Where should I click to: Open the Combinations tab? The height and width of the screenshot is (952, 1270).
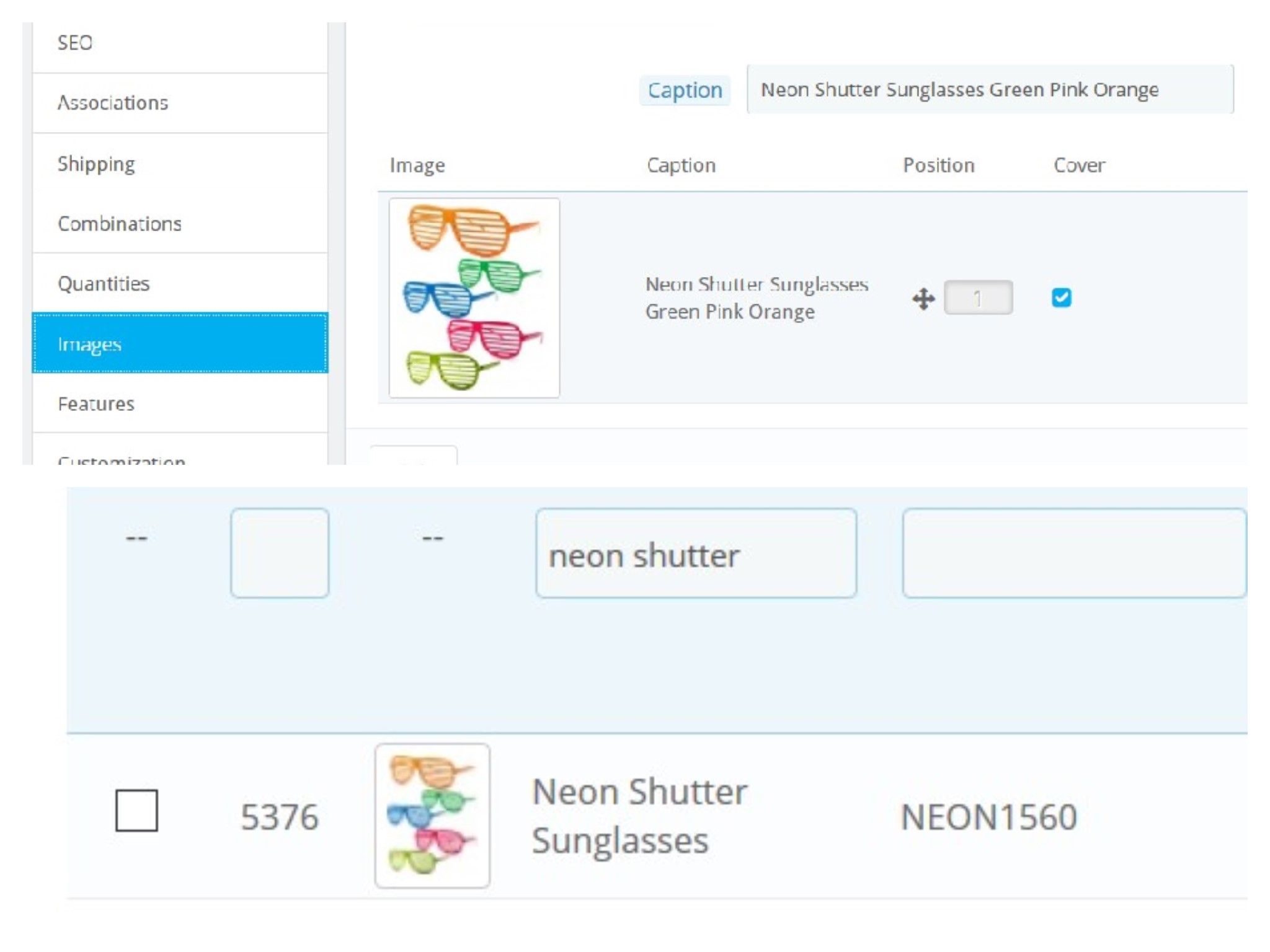(x=120, y=224)
